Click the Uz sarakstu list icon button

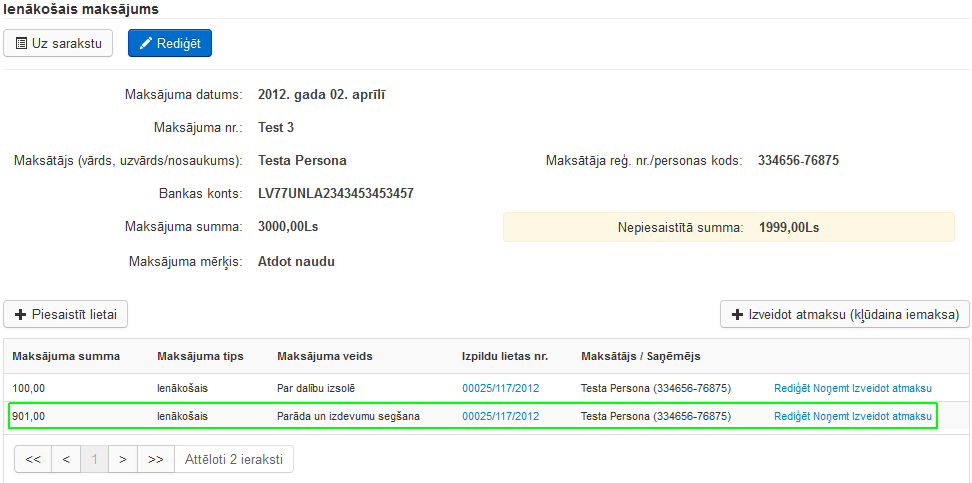pyautogui.click(x=58, y=43)
